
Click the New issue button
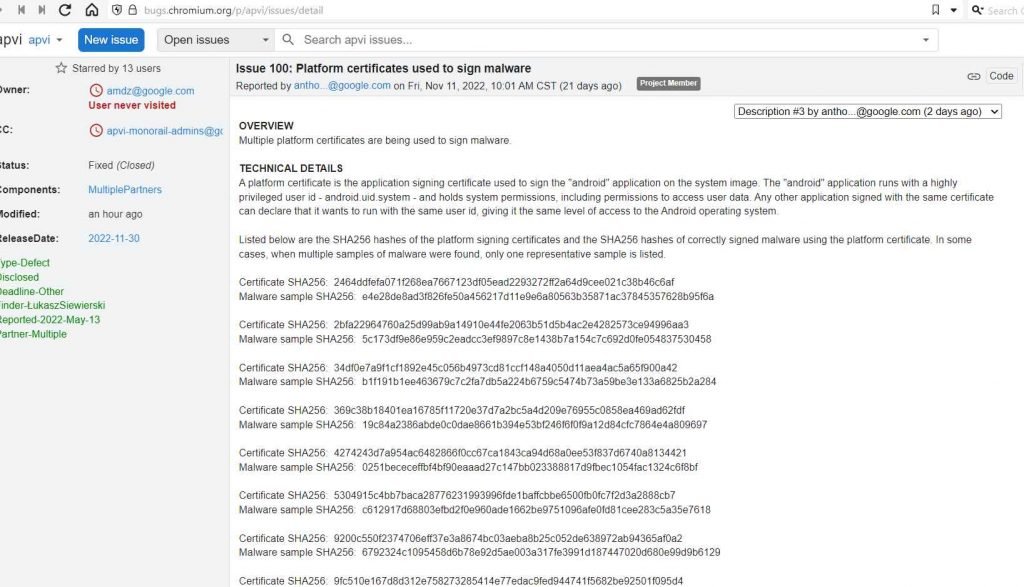[x=111, y=40]
